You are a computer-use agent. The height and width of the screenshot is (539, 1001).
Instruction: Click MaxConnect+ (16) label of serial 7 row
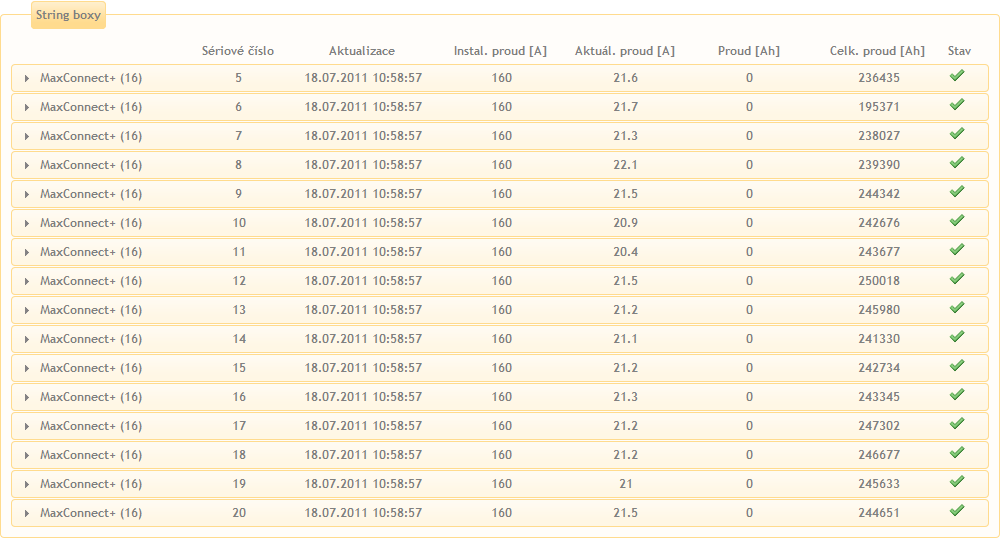click(x=91, y=136)
